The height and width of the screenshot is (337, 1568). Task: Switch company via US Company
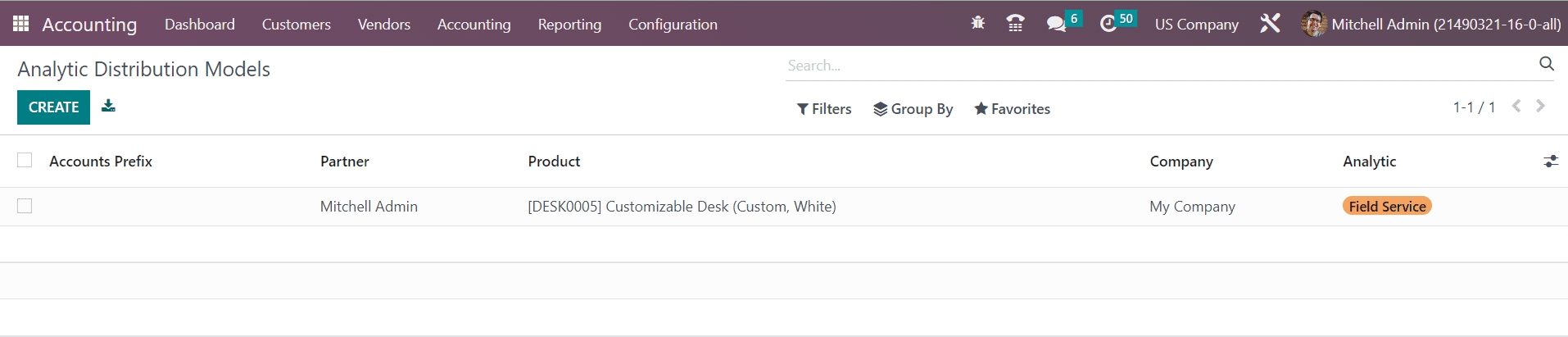[x=1196, y=25]
